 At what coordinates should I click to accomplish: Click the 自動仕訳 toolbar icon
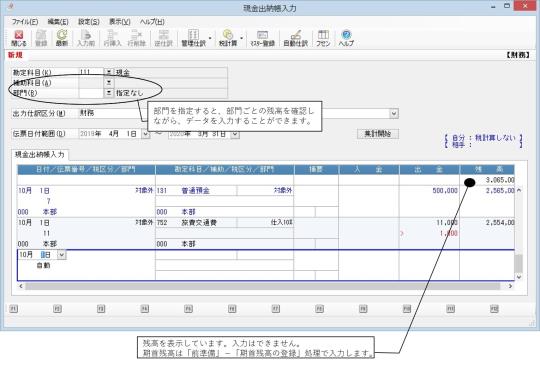[295, 38]
